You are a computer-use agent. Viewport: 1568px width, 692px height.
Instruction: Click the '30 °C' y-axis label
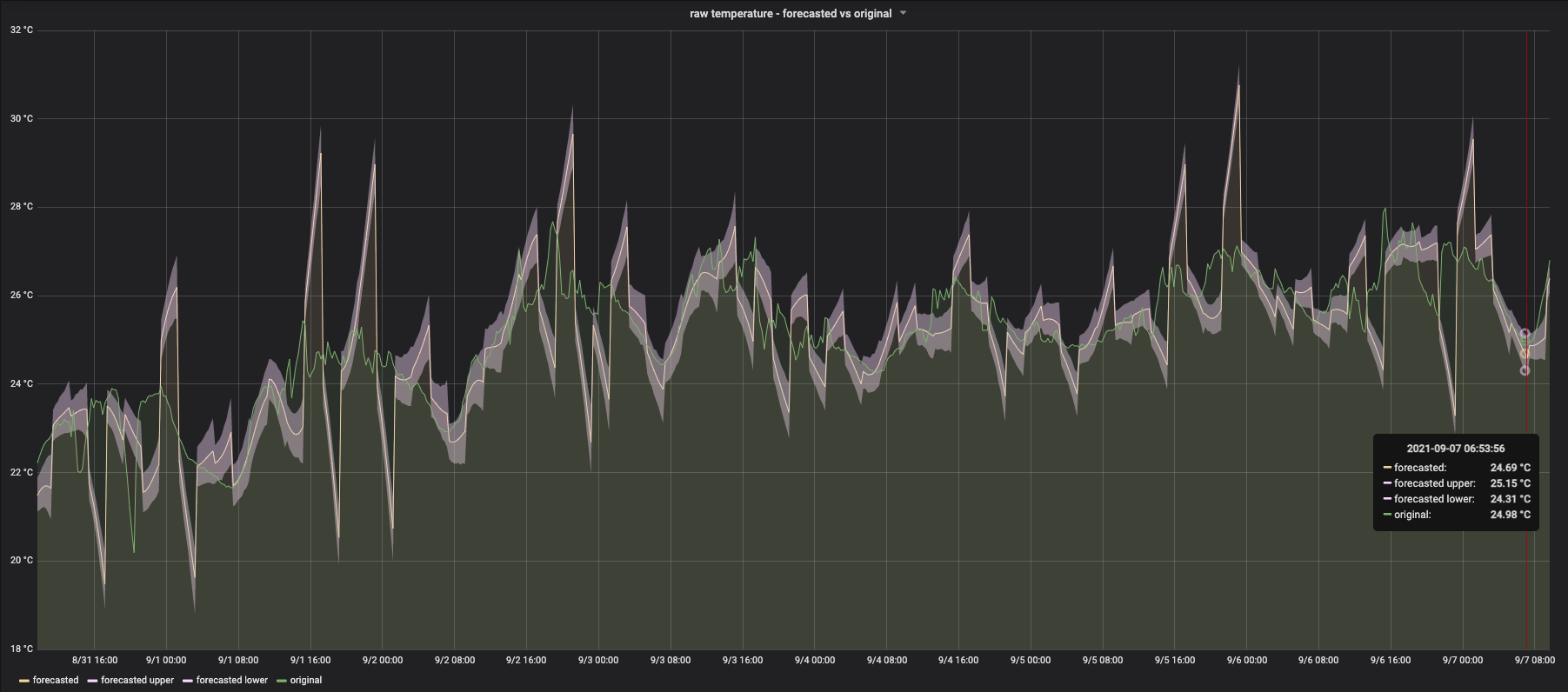(x=22, y=119)
